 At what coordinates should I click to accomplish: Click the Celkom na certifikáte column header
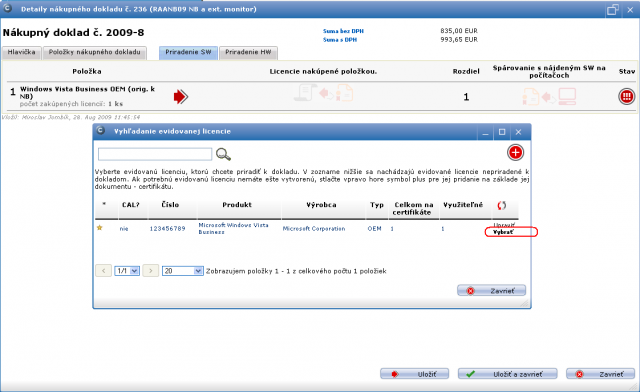click(x=413, y=208)
